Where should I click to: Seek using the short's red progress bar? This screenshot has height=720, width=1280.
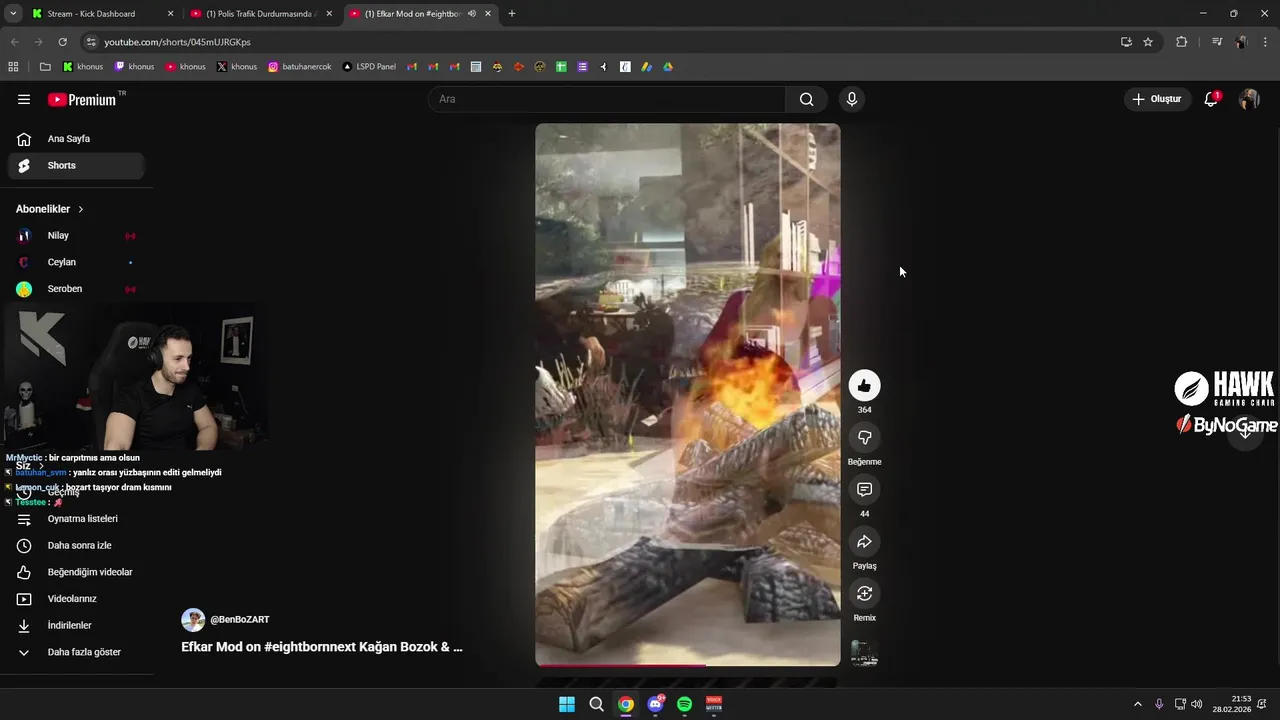(688, 665)
